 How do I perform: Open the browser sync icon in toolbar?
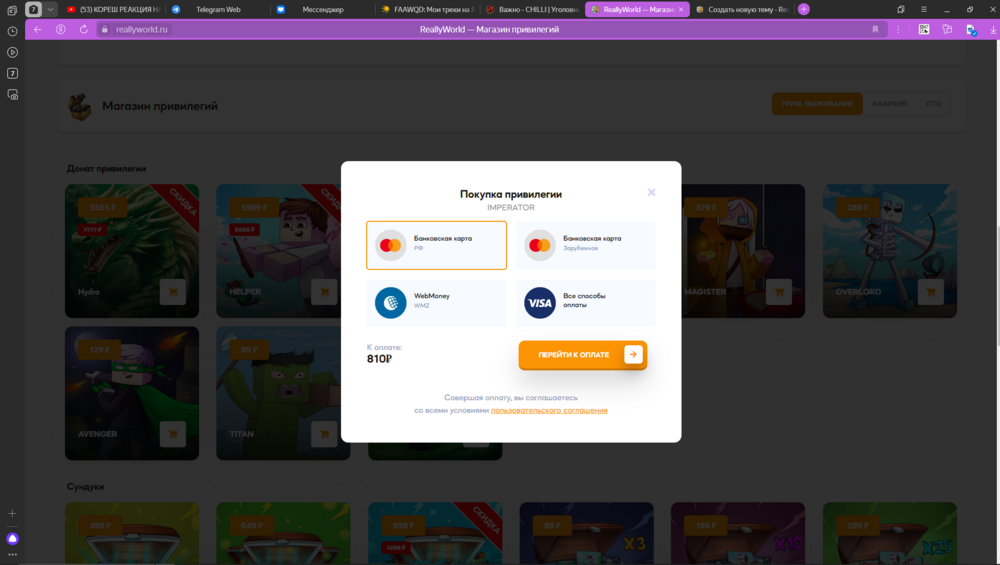(x=971, y=29)
